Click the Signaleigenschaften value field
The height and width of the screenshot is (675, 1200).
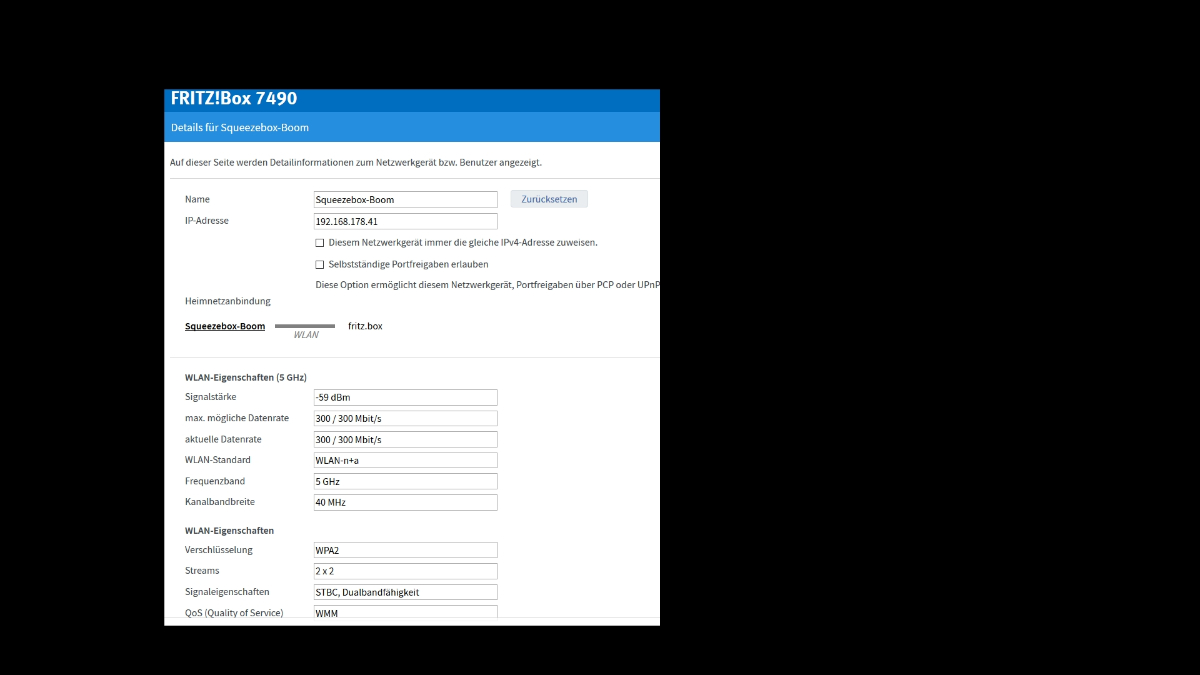pyautogui.click(x=405, y=592)
